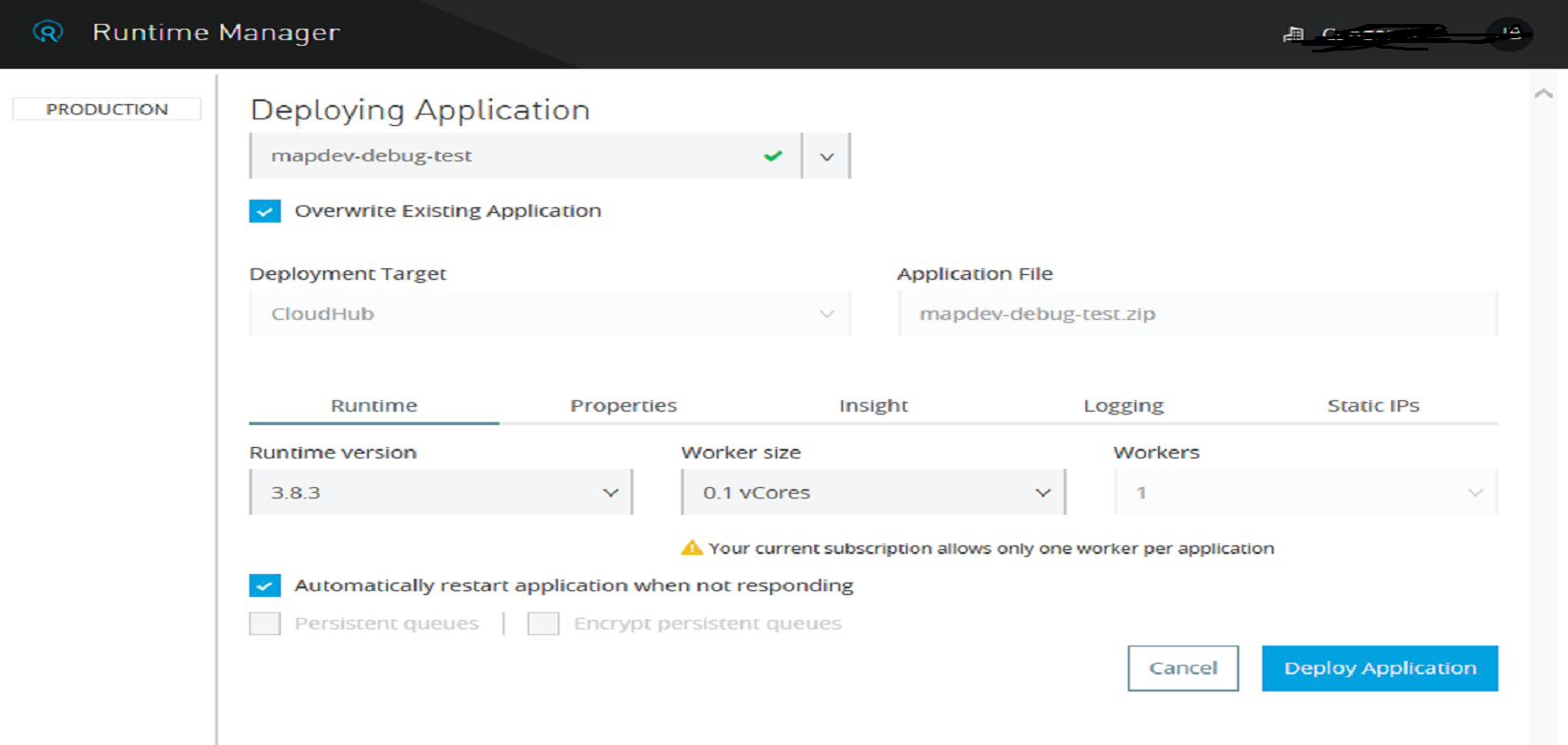Viewport: 1568px width, 745px height.
Task: Click the organization building icon in header
Action: tap(1293, 35)
